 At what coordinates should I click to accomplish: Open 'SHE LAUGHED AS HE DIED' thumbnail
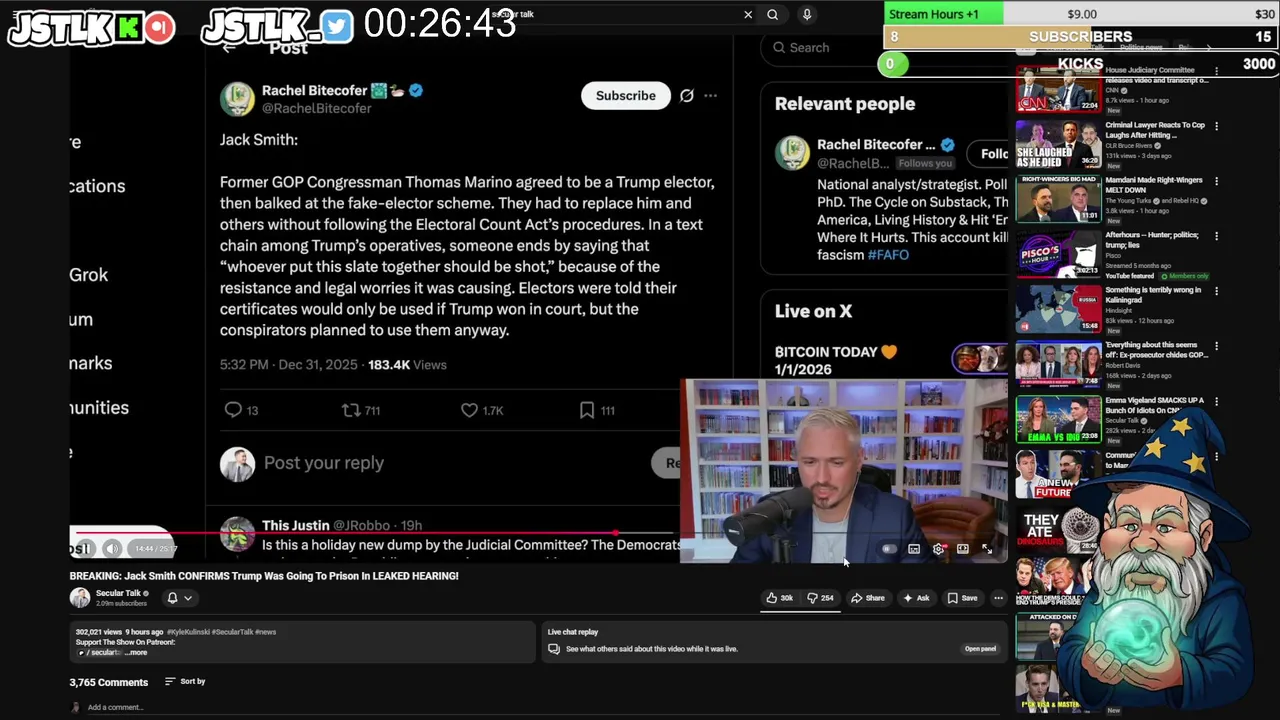click(x=1058, y=144)
